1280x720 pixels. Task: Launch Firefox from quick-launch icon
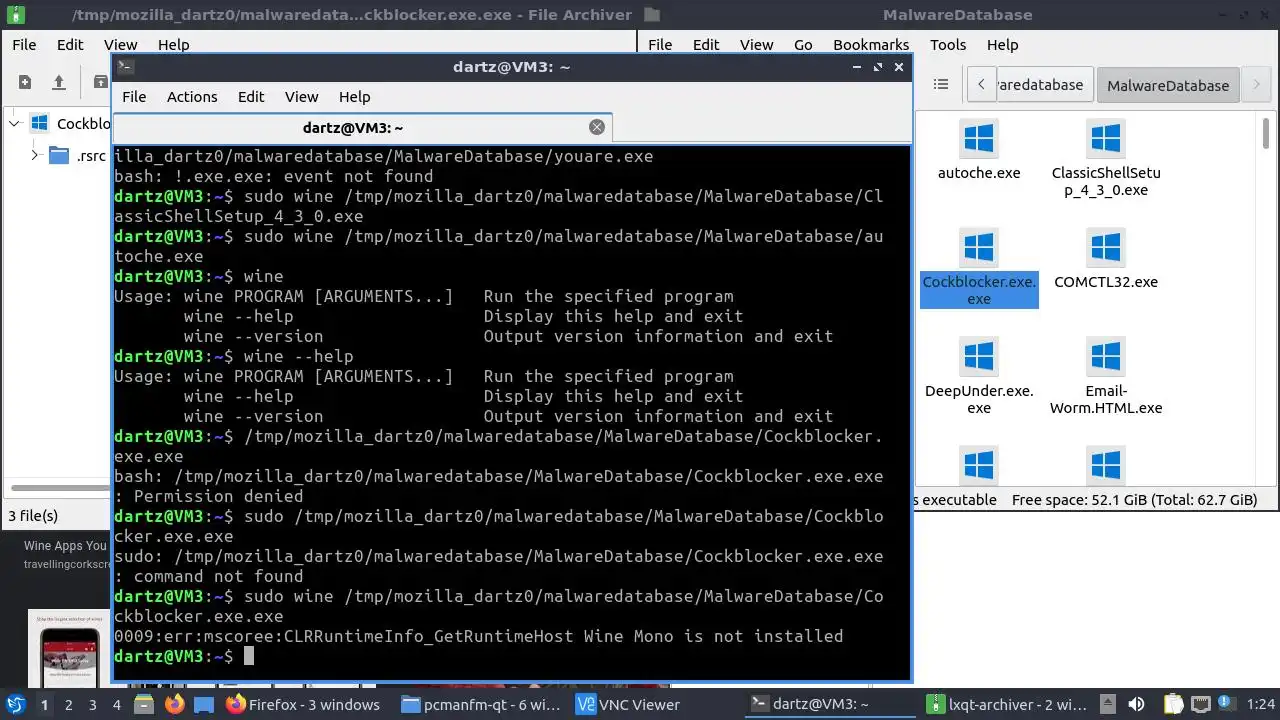coord(174,705)
